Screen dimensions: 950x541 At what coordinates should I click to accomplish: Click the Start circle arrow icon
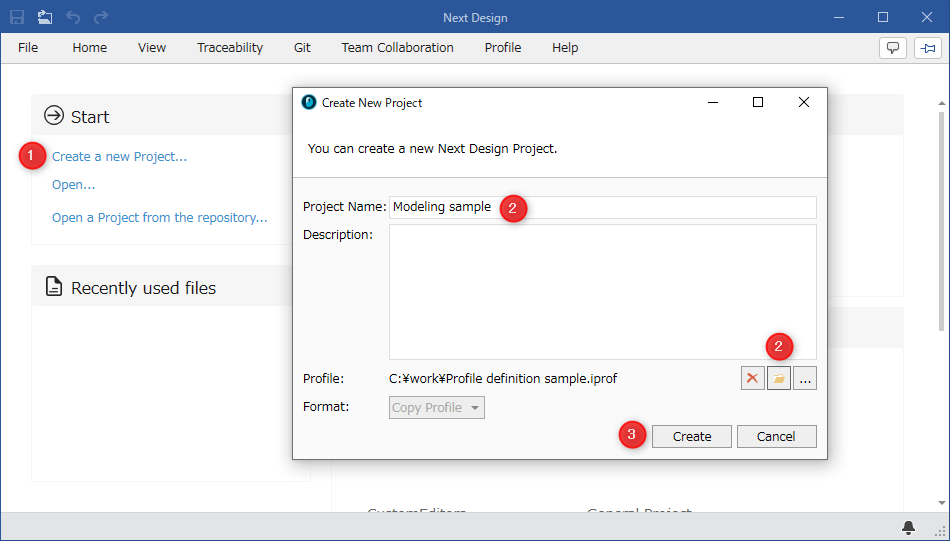click(54, 115)
